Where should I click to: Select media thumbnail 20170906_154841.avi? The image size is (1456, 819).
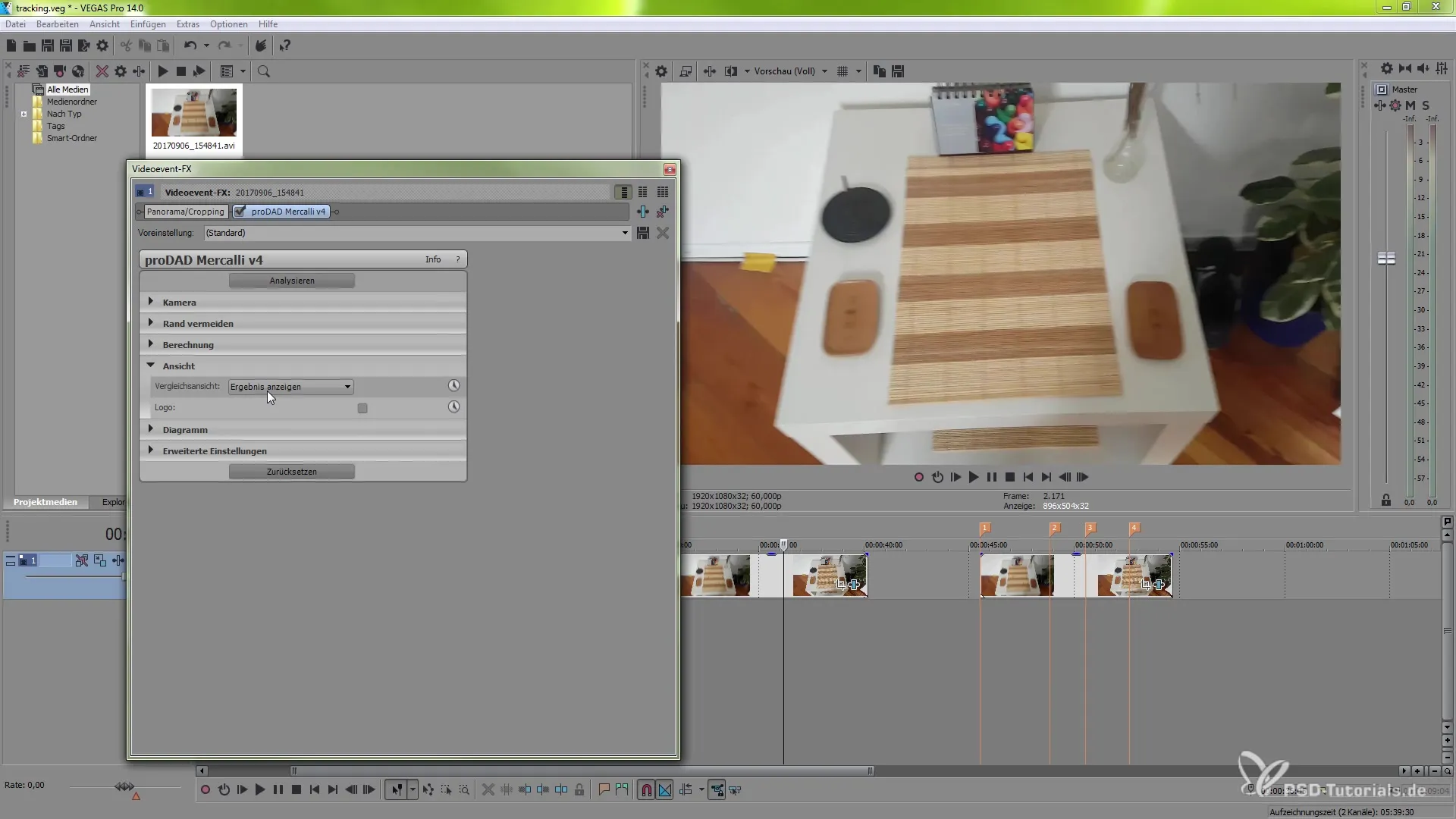pyautogui.click(x=194, y=119)
